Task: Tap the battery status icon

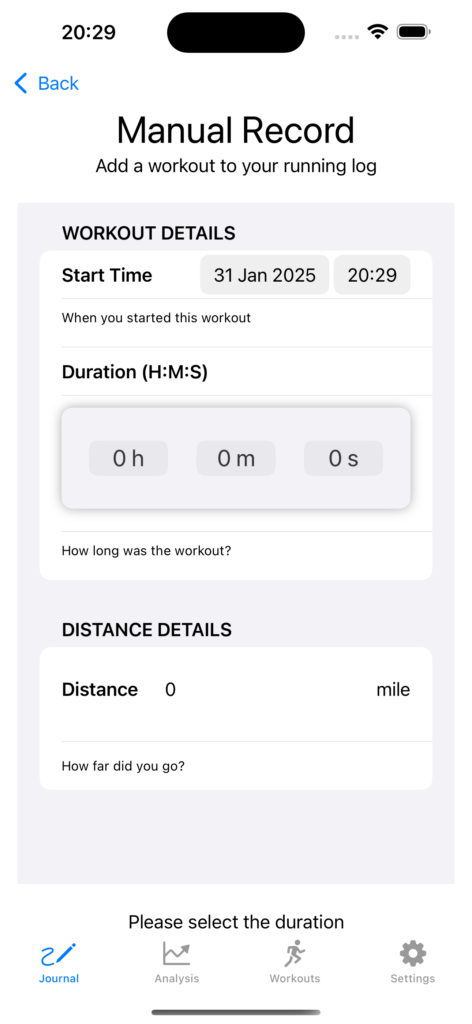Action: point(413,31)
